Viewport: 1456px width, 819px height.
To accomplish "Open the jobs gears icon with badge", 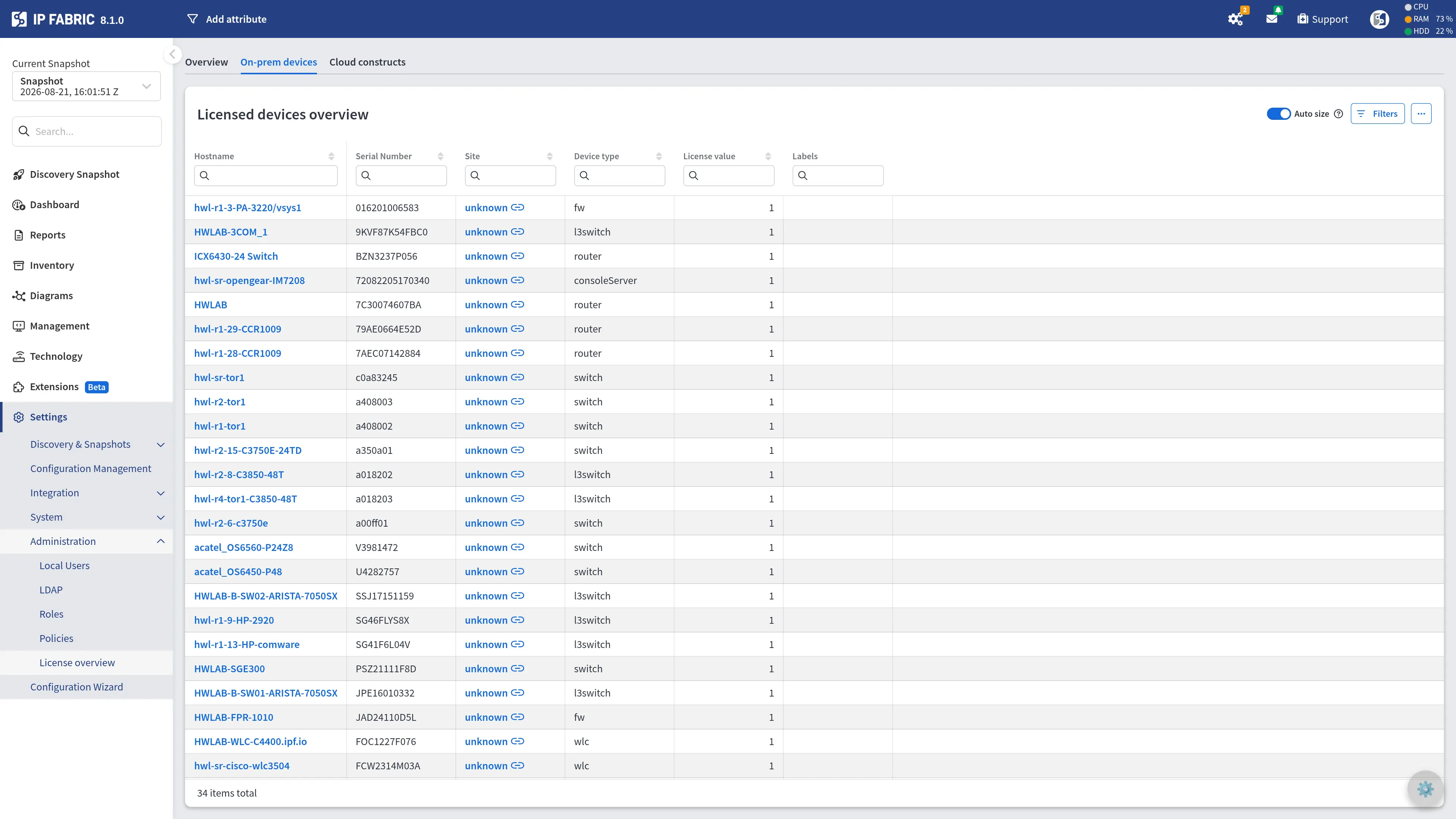I will pyautogui.click(x=1236, y=19).
